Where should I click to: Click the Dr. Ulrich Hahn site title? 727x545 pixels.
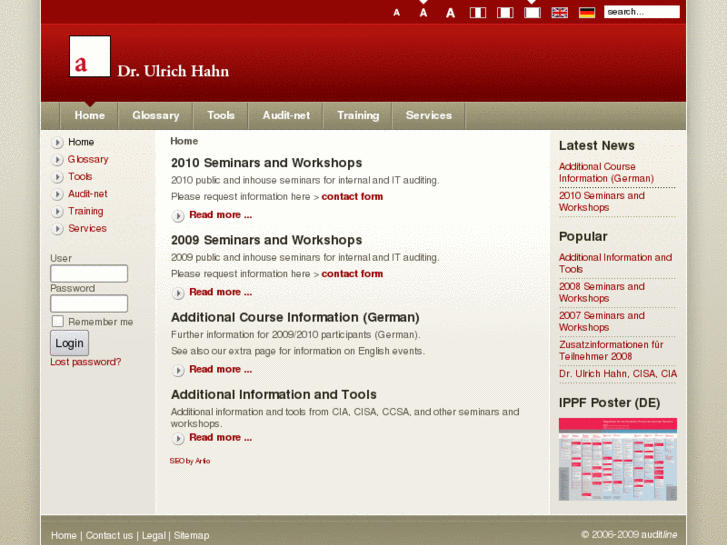click(x=173, y=71)
